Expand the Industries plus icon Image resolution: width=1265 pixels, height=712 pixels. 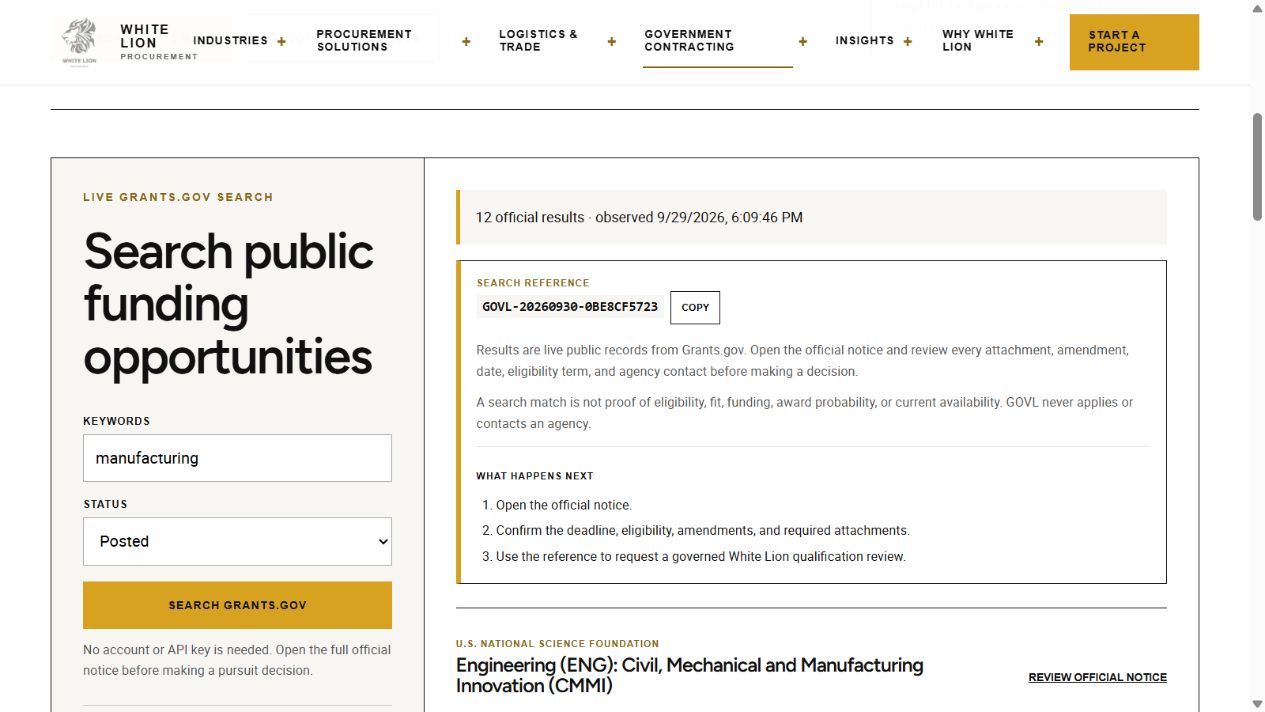point(281,41)
